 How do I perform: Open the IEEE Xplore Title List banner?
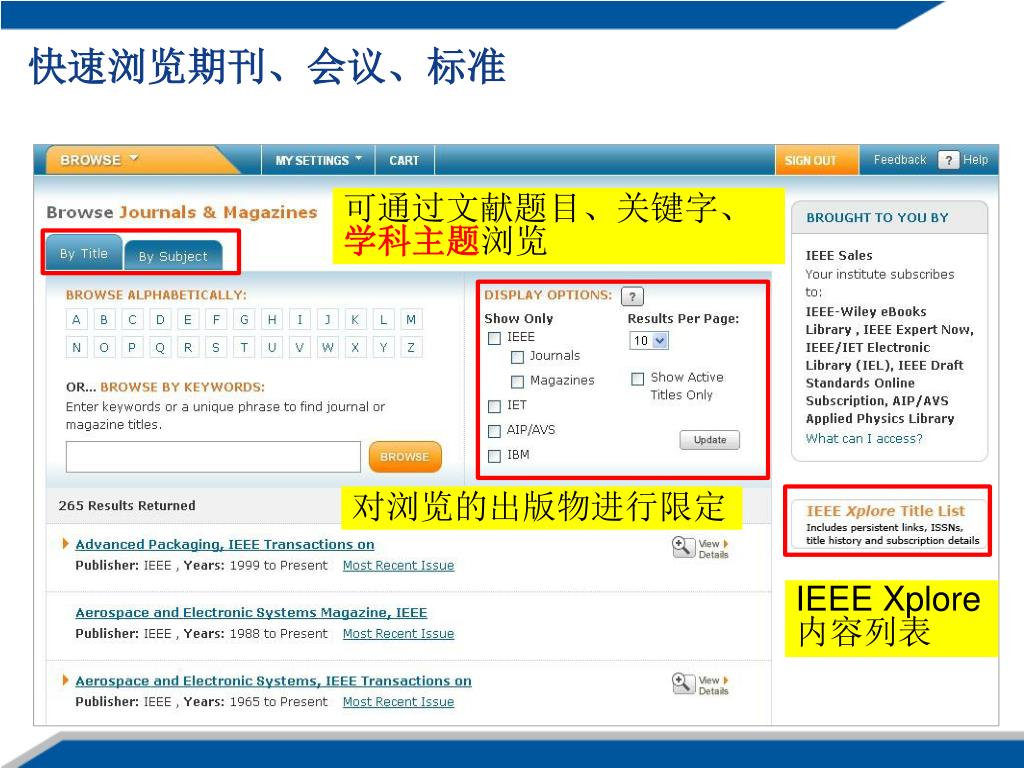tap(887, 524)
